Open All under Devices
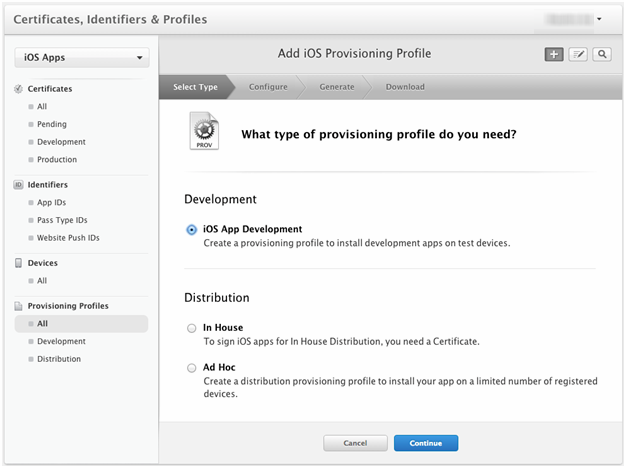The width and height of the screenshot is (624, 466). click(x=42, y=281)
